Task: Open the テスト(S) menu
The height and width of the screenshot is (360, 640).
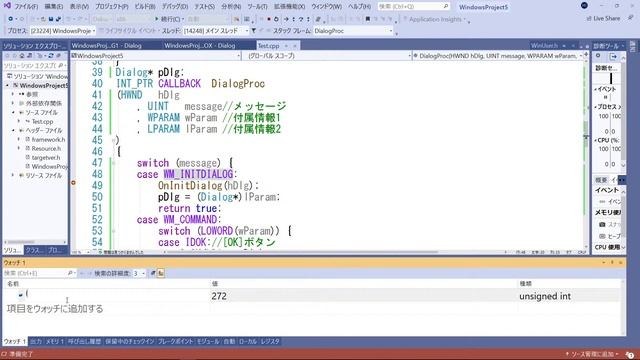Action: [204, 7]
